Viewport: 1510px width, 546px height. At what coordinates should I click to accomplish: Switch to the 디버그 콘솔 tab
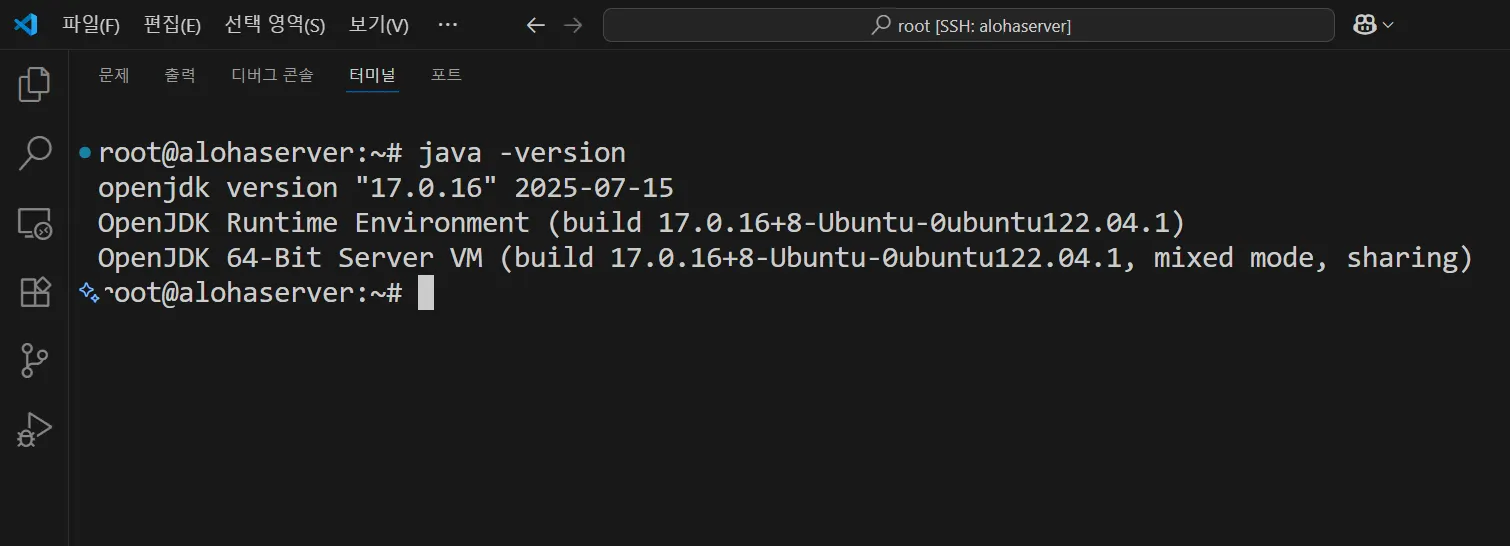[272, 75]
